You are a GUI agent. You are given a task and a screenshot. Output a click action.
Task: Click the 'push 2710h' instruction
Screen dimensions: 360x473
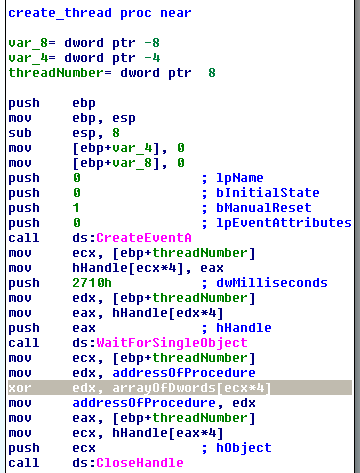click(x=60, y=283)
